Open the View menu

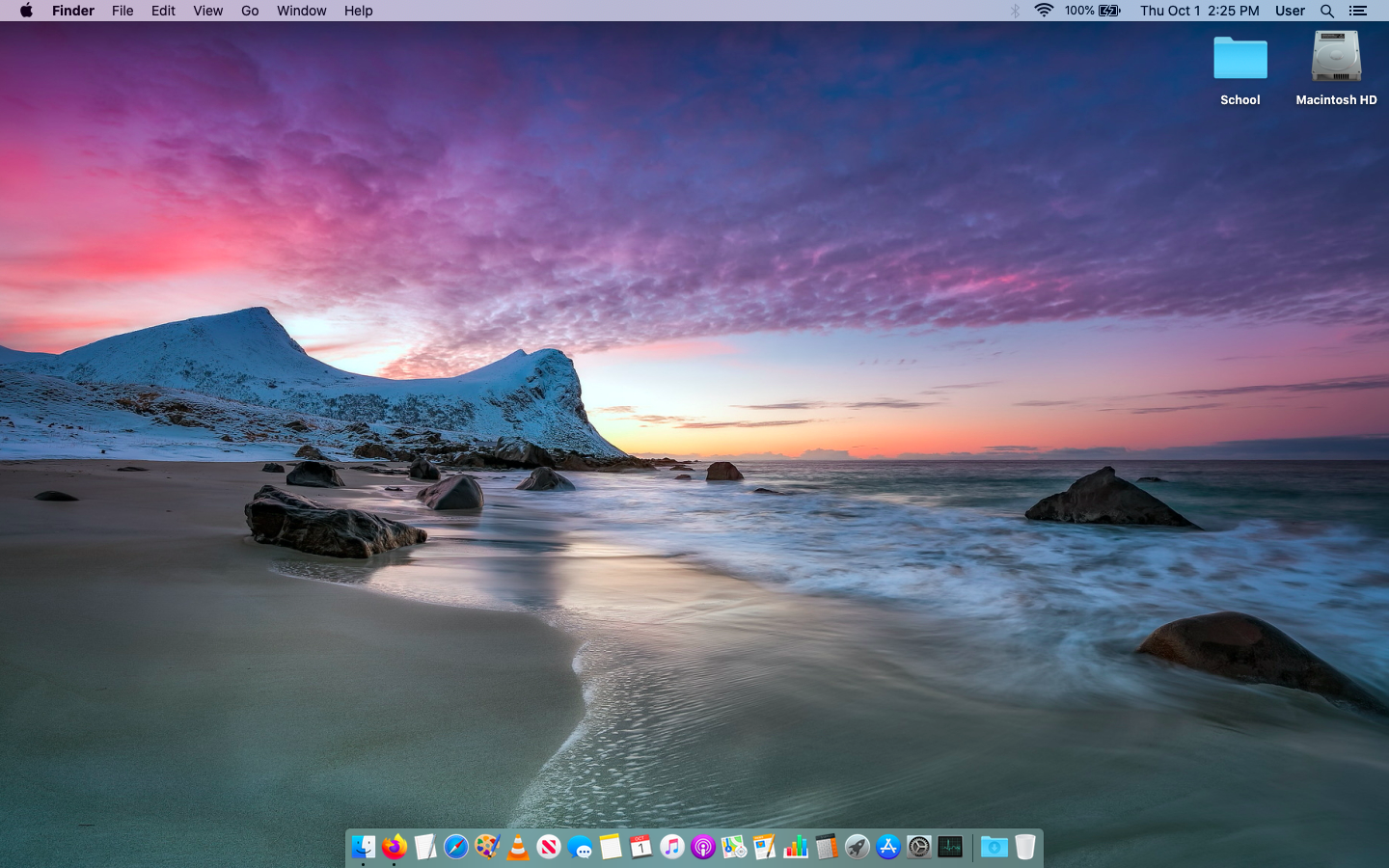[x=207, y=11]
